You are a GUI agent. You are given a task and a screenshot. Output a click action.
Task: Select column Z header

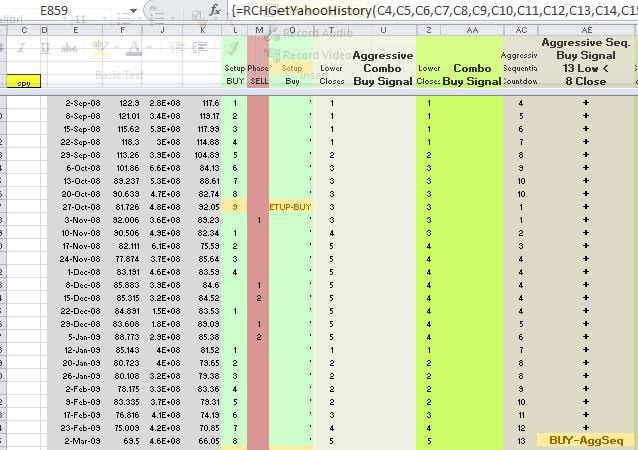[x=428, y=30]
